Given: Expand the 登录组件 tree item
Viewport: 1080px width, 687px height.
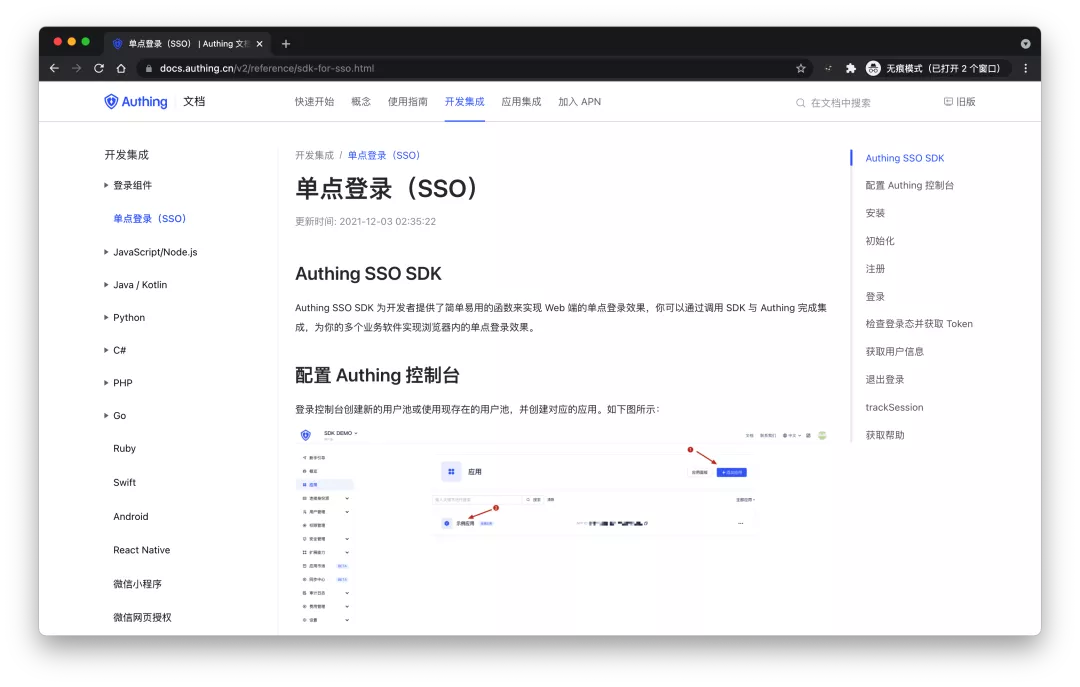Looking at the screenshot, I should click(x=106, y=185).
